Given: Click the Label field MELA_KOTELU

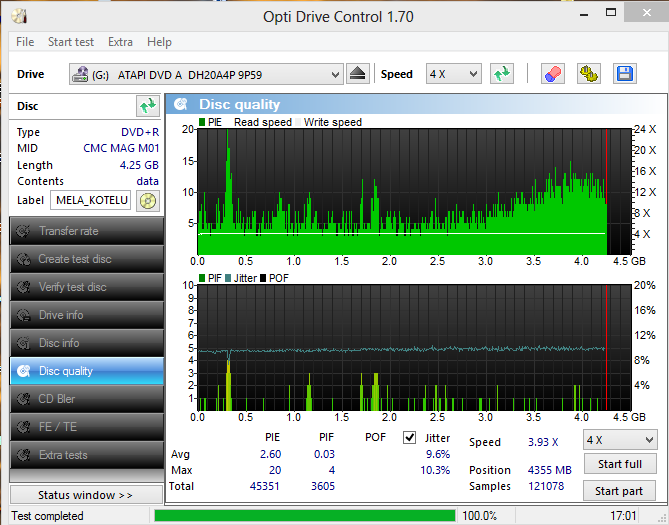Looking at the screenshot, I should (90, 200).
